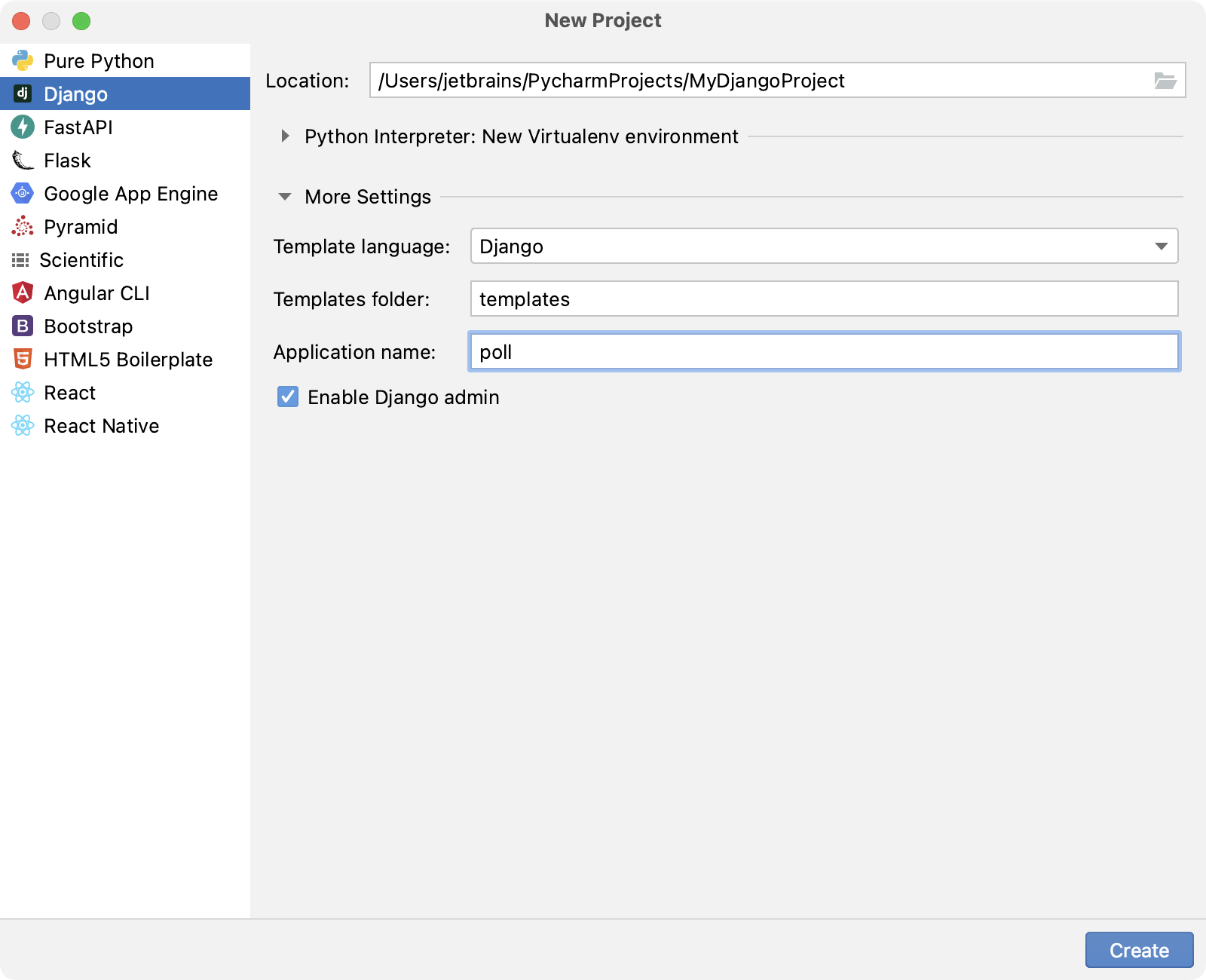Image resolution: width=1206 pixels, height=980 pixels.
Task: Click the Create button
Action: [1138, 950]
